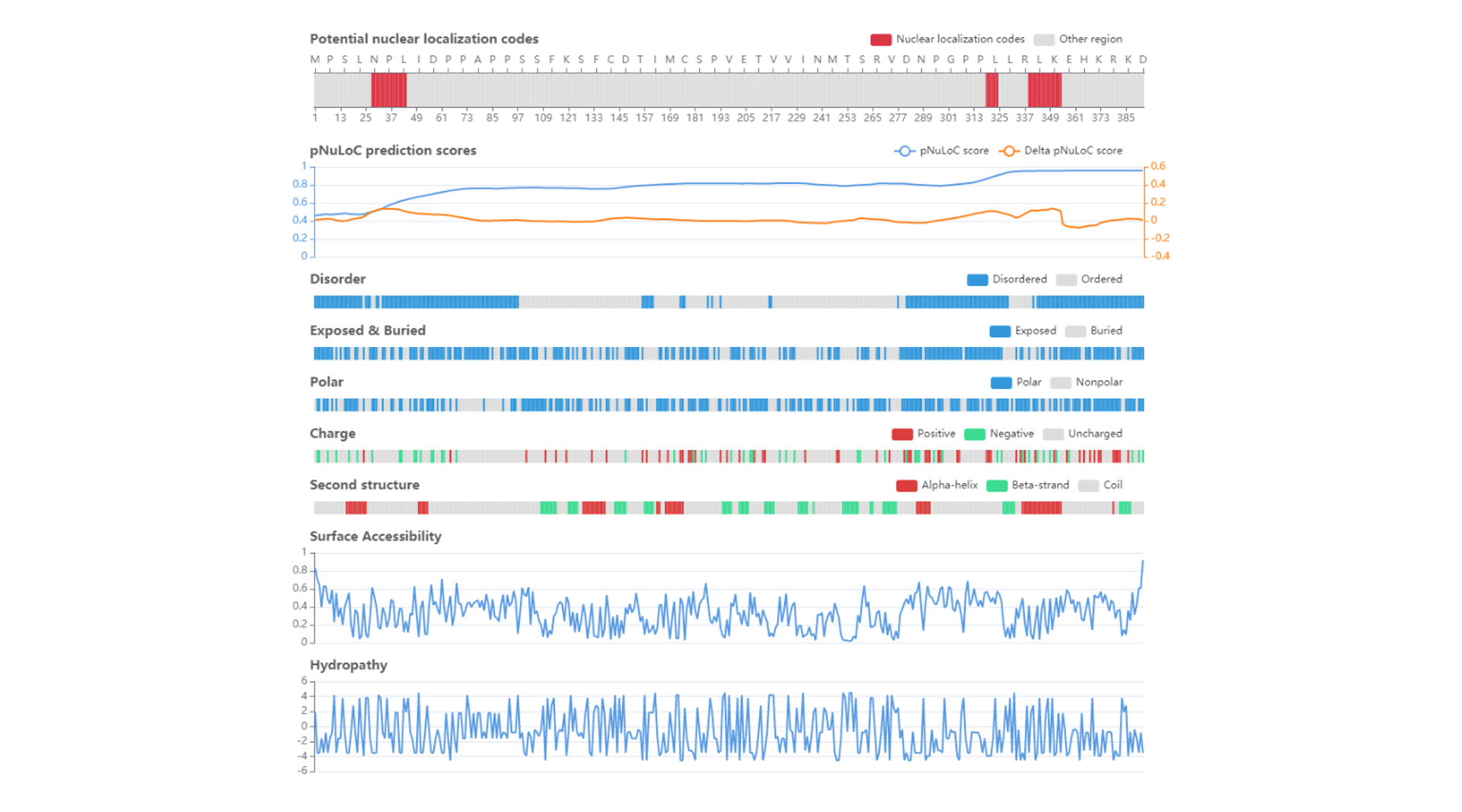Click the orange -0.4 right-axis label
1462x812 pixels.
[1160, 256]
